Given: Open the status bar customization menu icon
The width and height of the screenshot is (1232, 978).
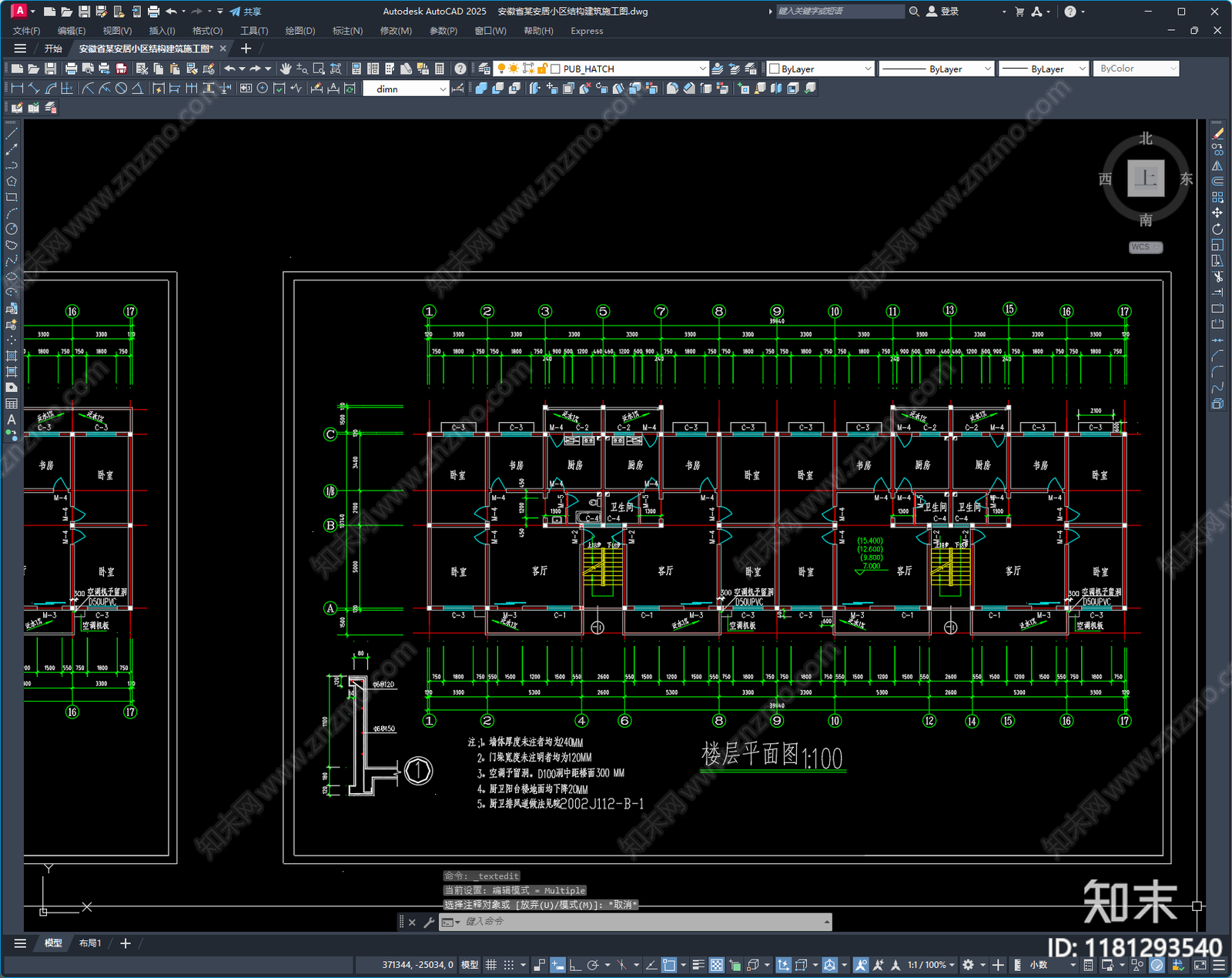Looking at the screenshot, I should point(1218,965).
